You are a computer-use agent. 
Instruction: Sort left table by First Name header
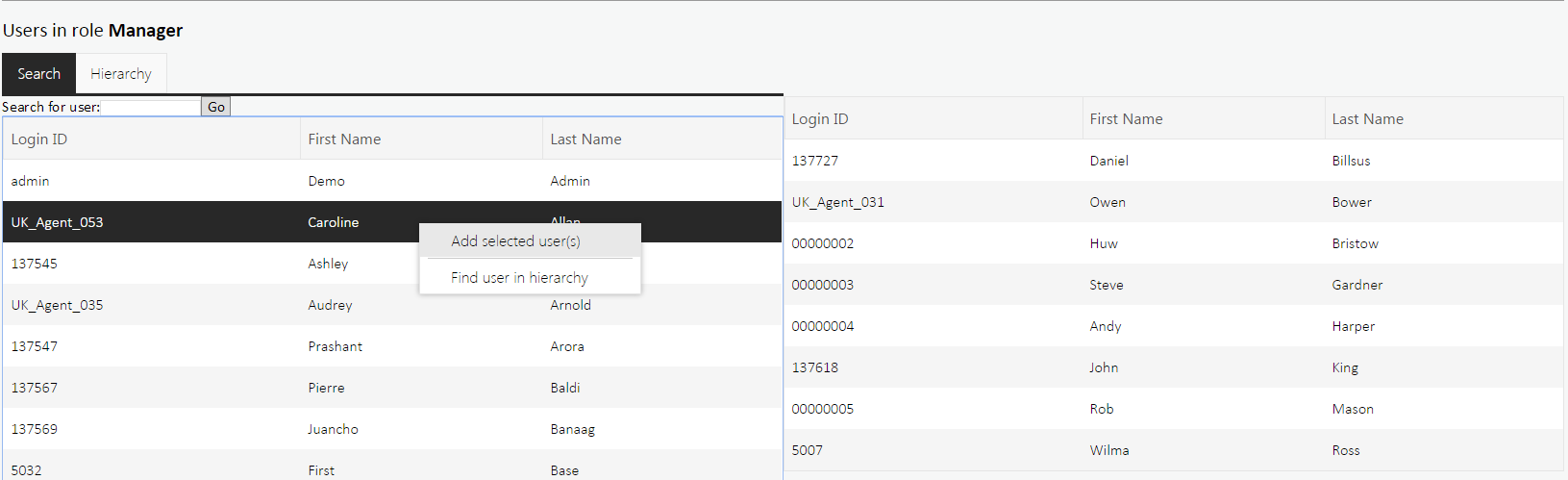344,139
